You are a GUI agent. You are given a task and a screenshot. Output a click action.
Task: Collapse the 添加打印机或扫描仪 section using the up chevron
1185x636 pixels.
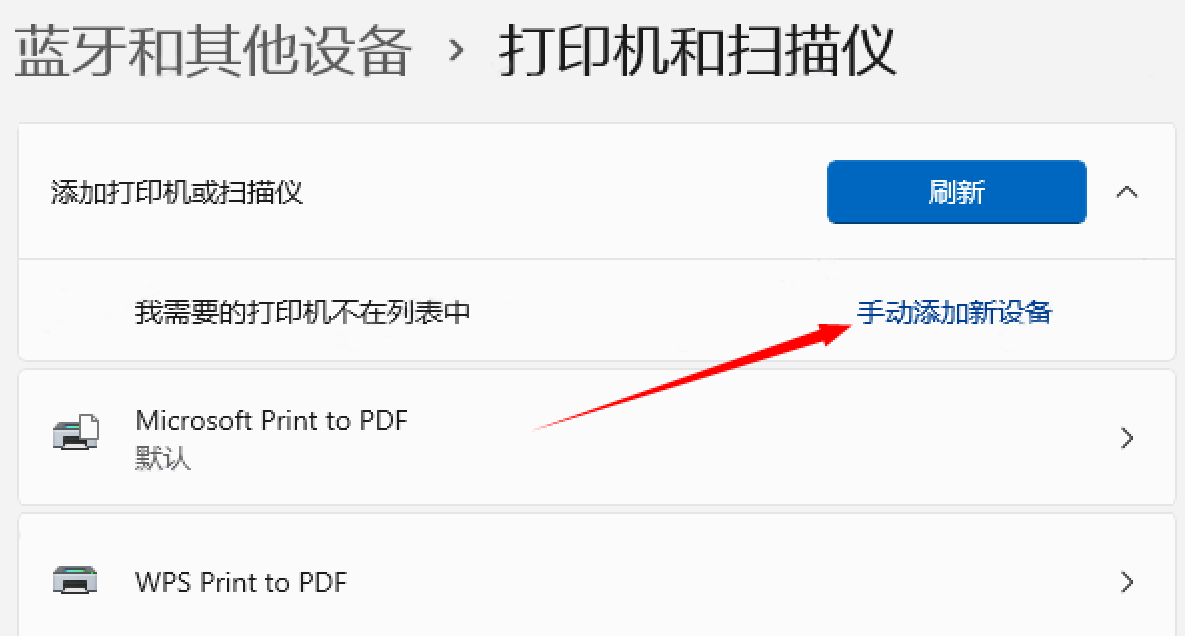coord(1127,192)
